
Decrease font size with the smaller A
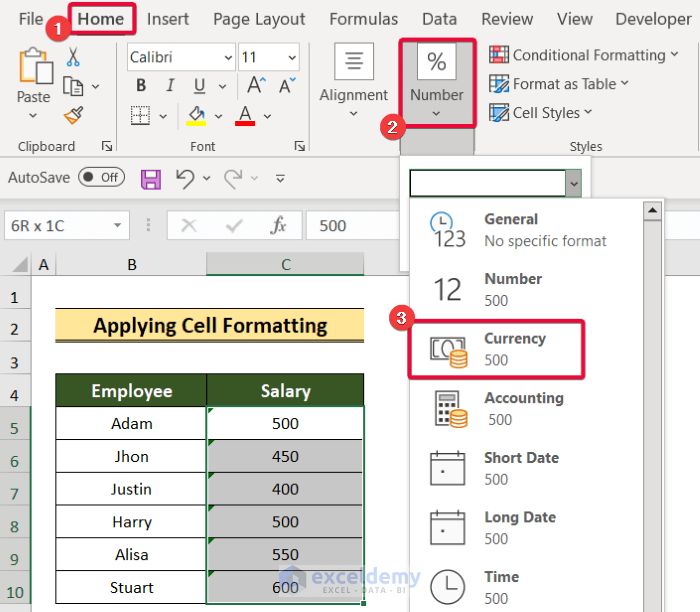tap(287, 85)
